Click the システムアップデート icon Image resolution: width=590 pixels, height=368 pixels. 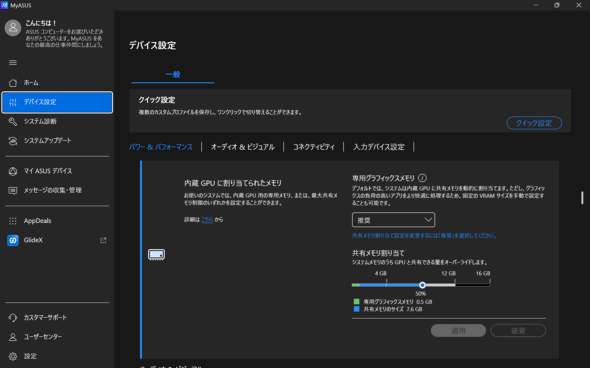(x=13, y=141)
